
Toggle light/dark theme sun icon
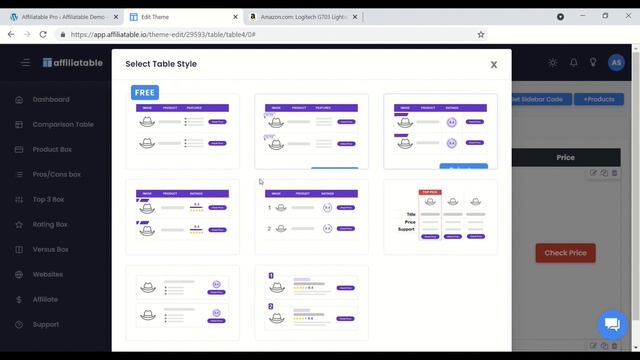click(553, 62)
